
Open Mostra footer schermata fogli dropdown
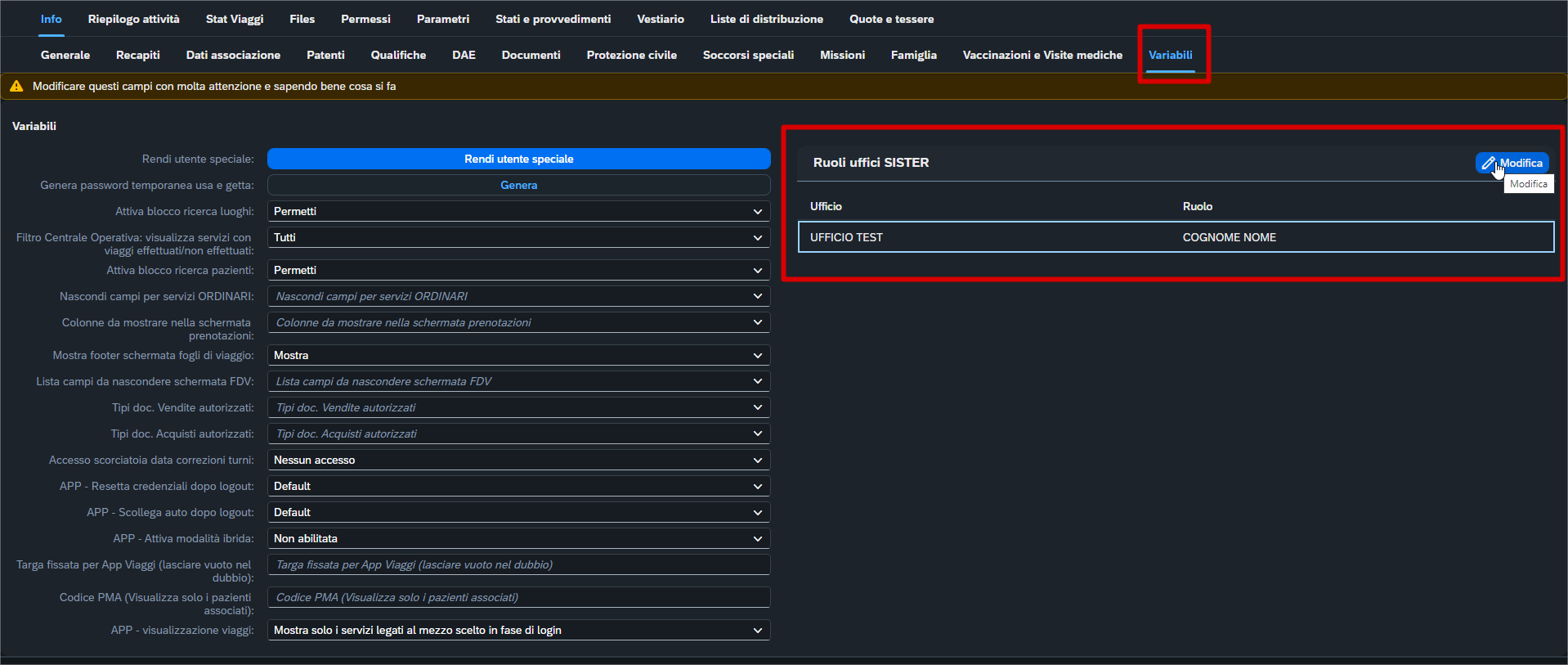(x=518, y=356)
